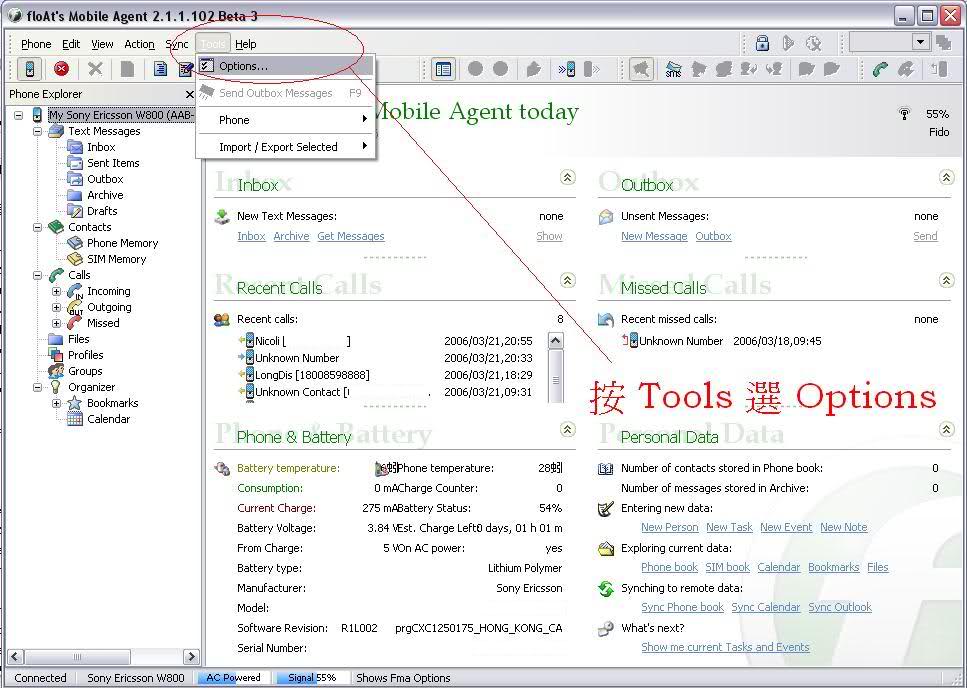Click the Recent calls list scrollbar thumb
The image size is (967, 688).
click(x=556, y=375)
